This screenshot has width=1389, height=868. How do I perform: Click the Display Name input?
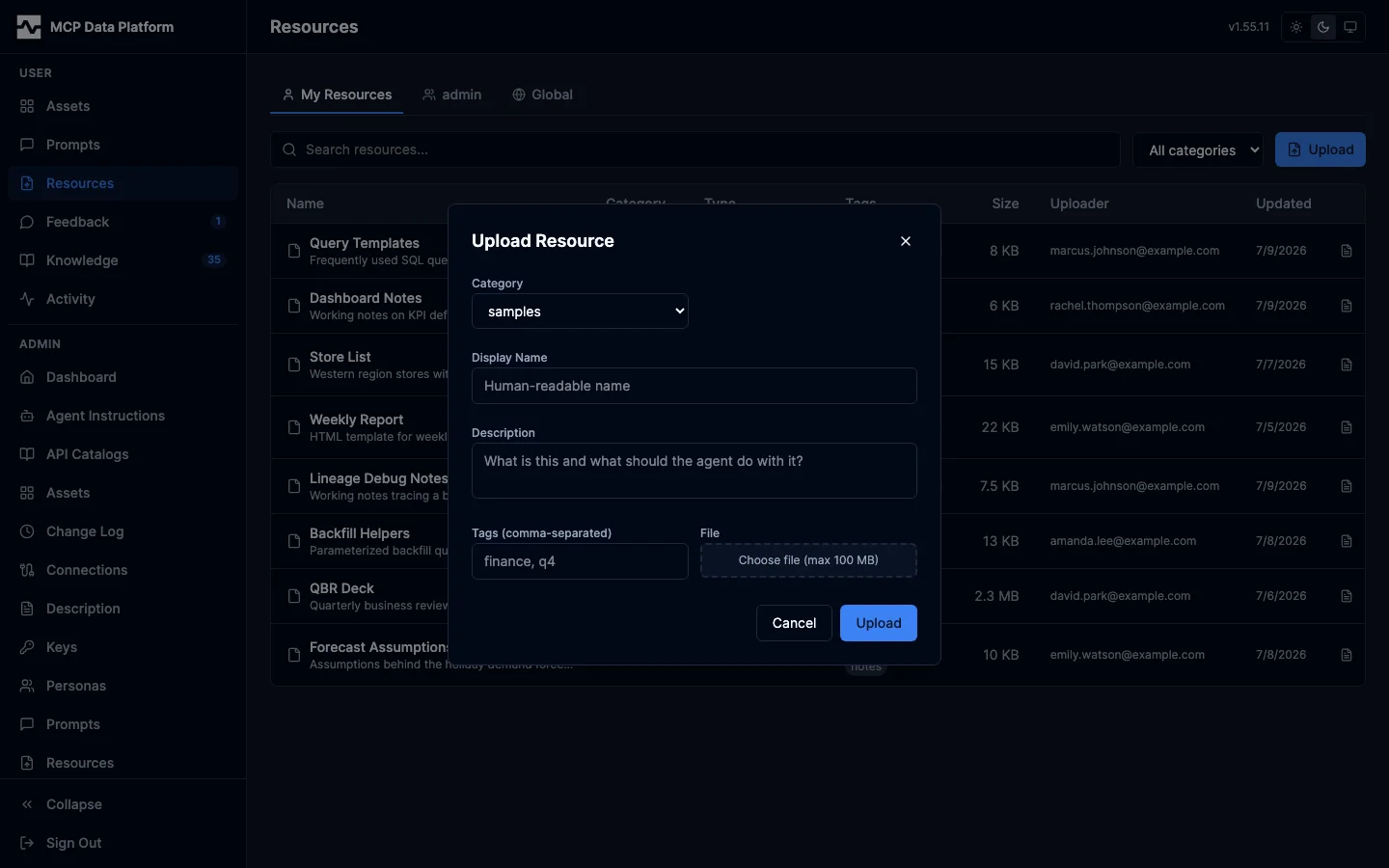coord(694,386)
